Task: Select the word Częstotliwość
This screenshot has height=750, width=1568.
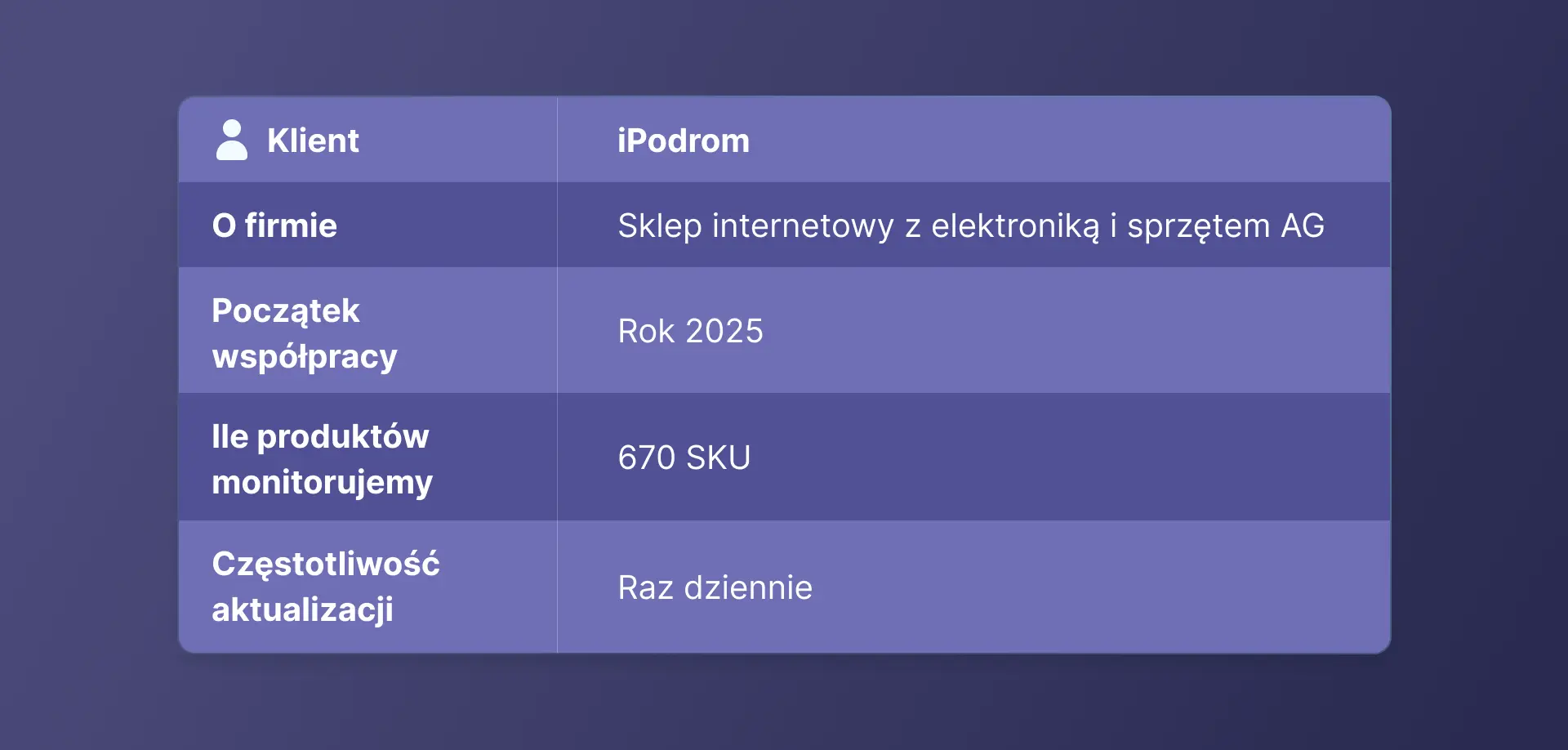Action: click(326, 565)
